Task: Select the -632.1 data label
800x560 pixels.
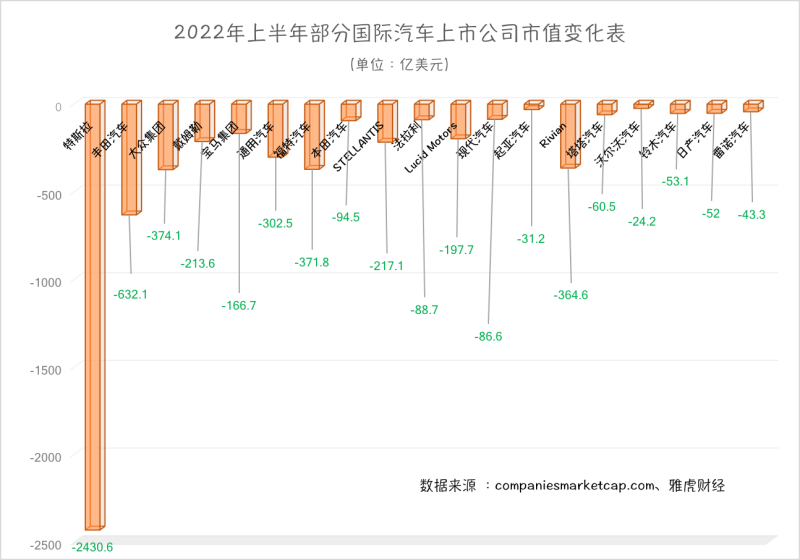Action: pos(131,294)
